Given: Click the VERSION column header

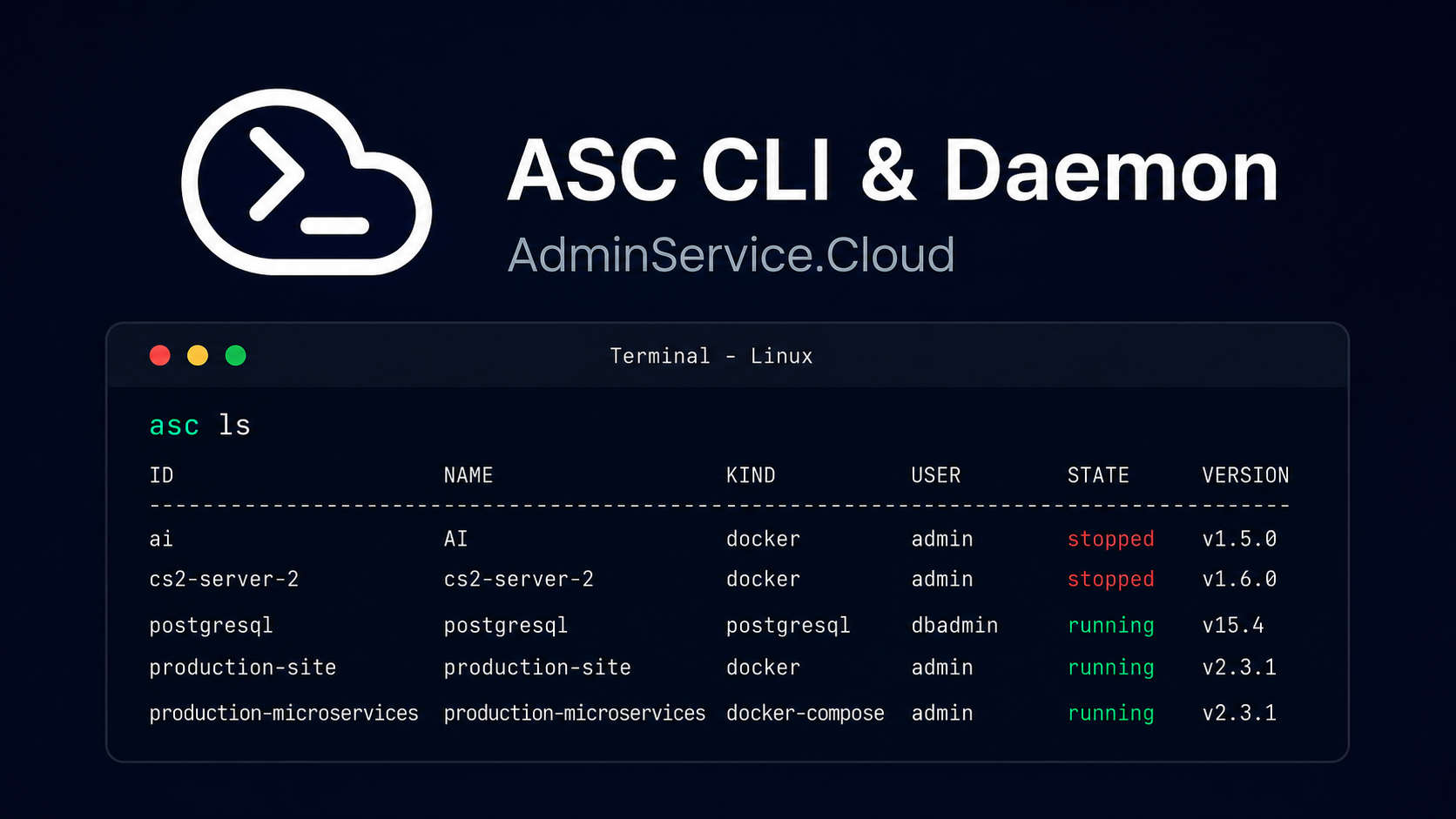Looking at the screenshot, I should 1245,475.
